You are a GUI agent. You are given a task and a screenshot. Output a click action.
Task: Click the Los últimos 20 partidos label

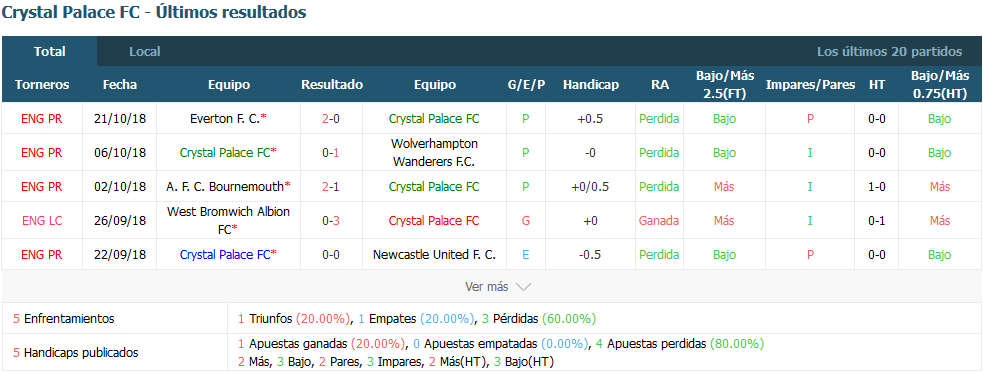pyautogui.click(x=889, y=51)
